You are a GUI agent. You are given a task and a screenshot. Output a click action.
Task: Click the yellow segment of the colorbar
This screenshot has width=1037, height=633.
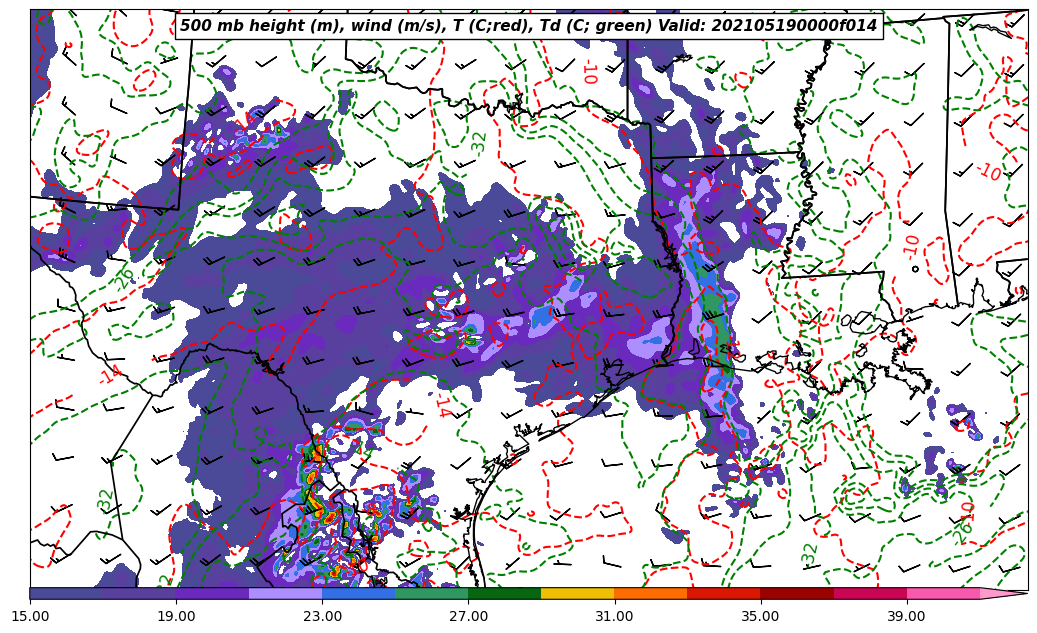click(577, 593)
